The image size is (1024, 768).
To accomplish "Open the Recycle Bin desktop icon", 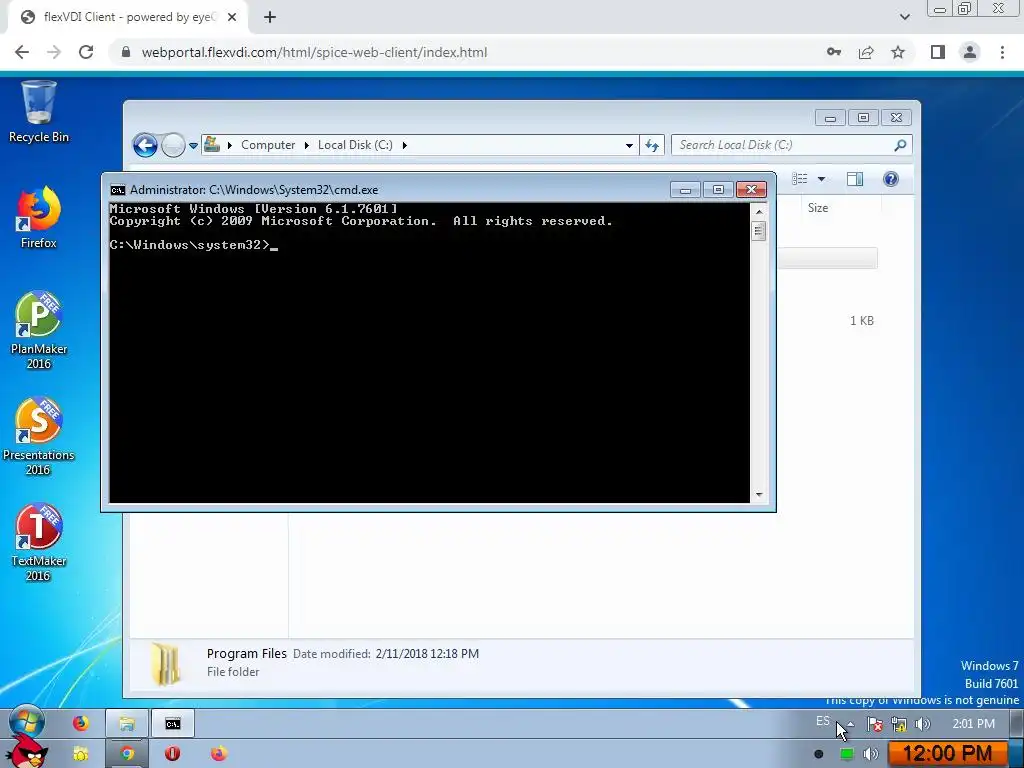I will click(x=39, y=111).
